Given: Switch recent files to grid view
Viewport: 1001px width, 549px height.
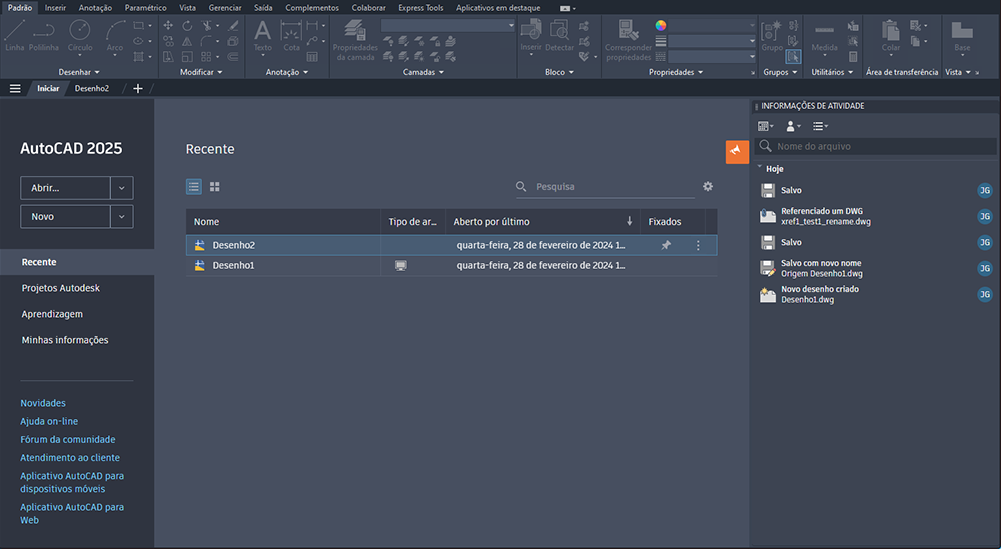Looking at the screenshot, I should [214, 186].
